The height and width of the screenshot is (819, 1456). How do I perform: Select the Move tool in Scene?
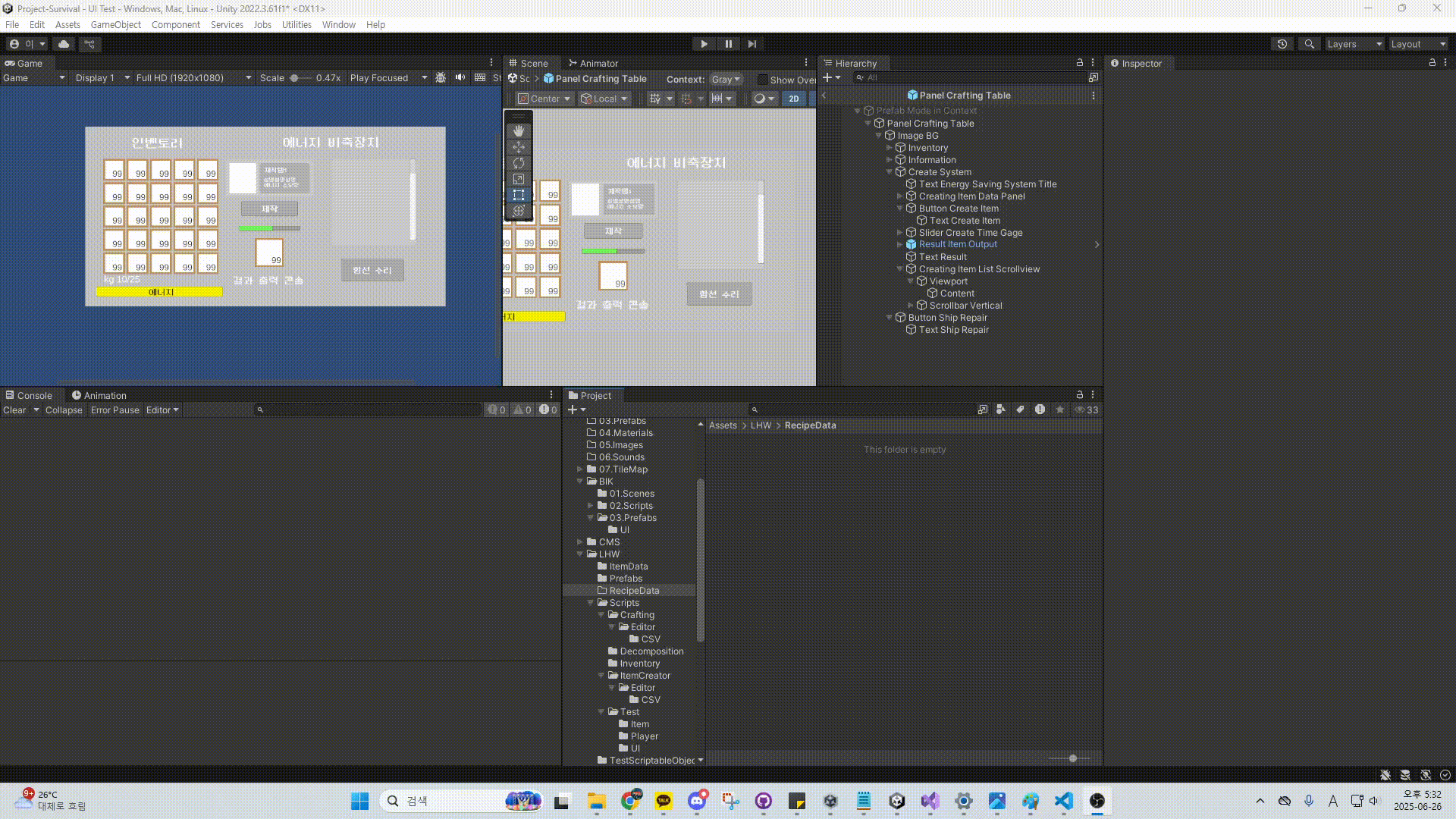(x=519, y=146)
